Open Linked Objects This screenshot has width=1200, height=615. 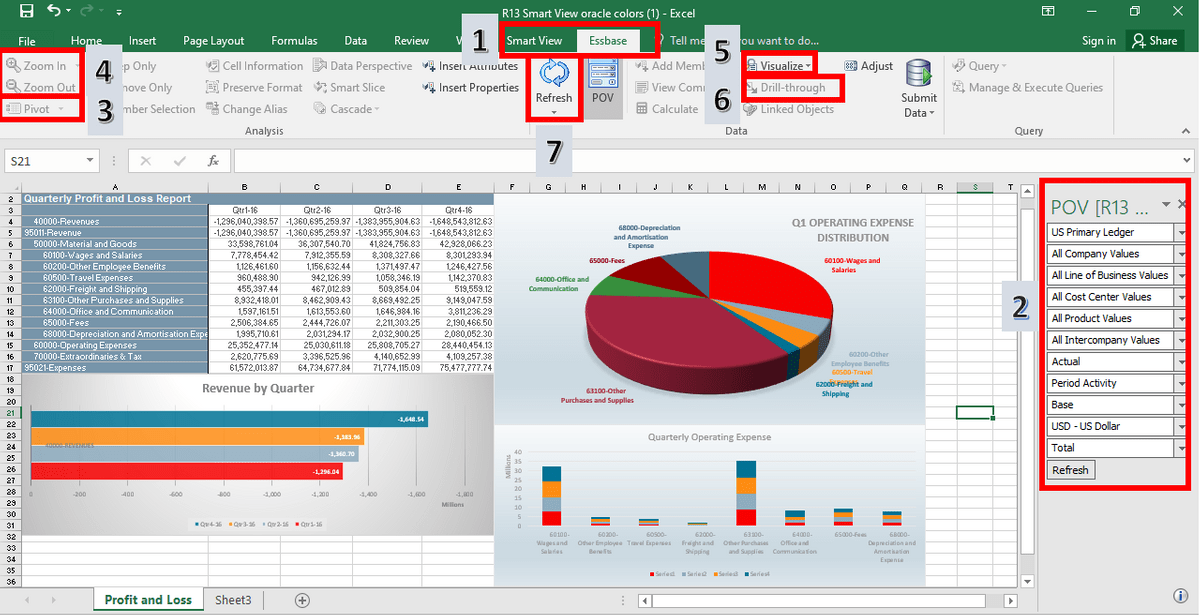[789, 109]
